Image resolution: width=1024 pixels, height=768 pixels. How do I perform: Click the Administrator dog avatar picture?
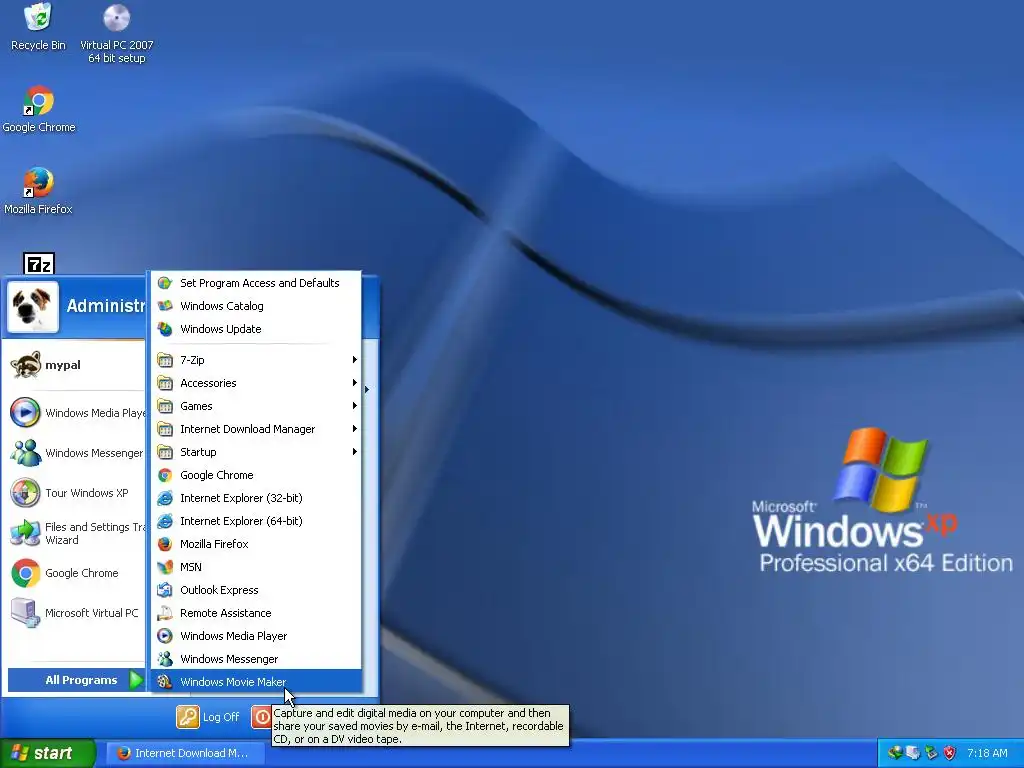pos(33,307)
